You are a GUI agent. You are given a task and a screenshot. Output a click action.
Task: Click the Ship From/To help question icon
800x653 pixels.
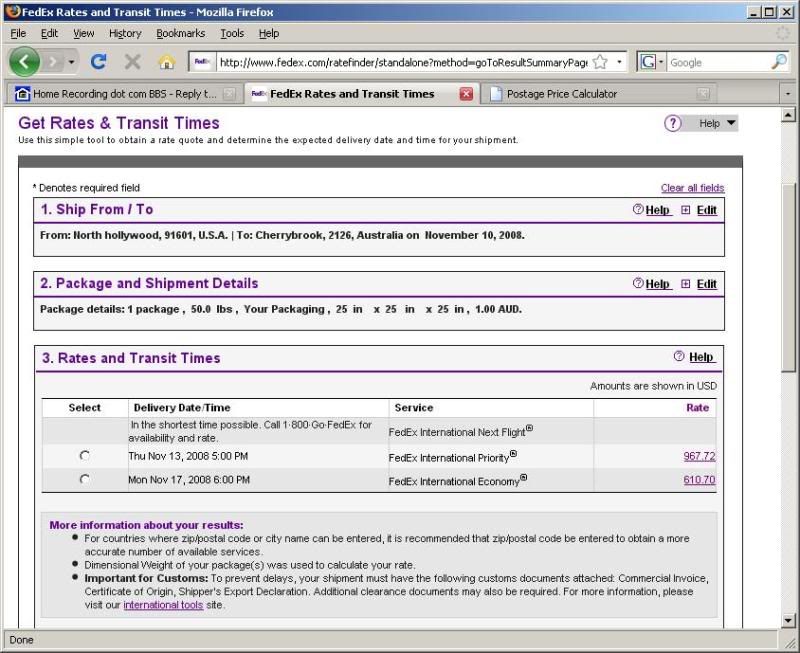(638, 209)
